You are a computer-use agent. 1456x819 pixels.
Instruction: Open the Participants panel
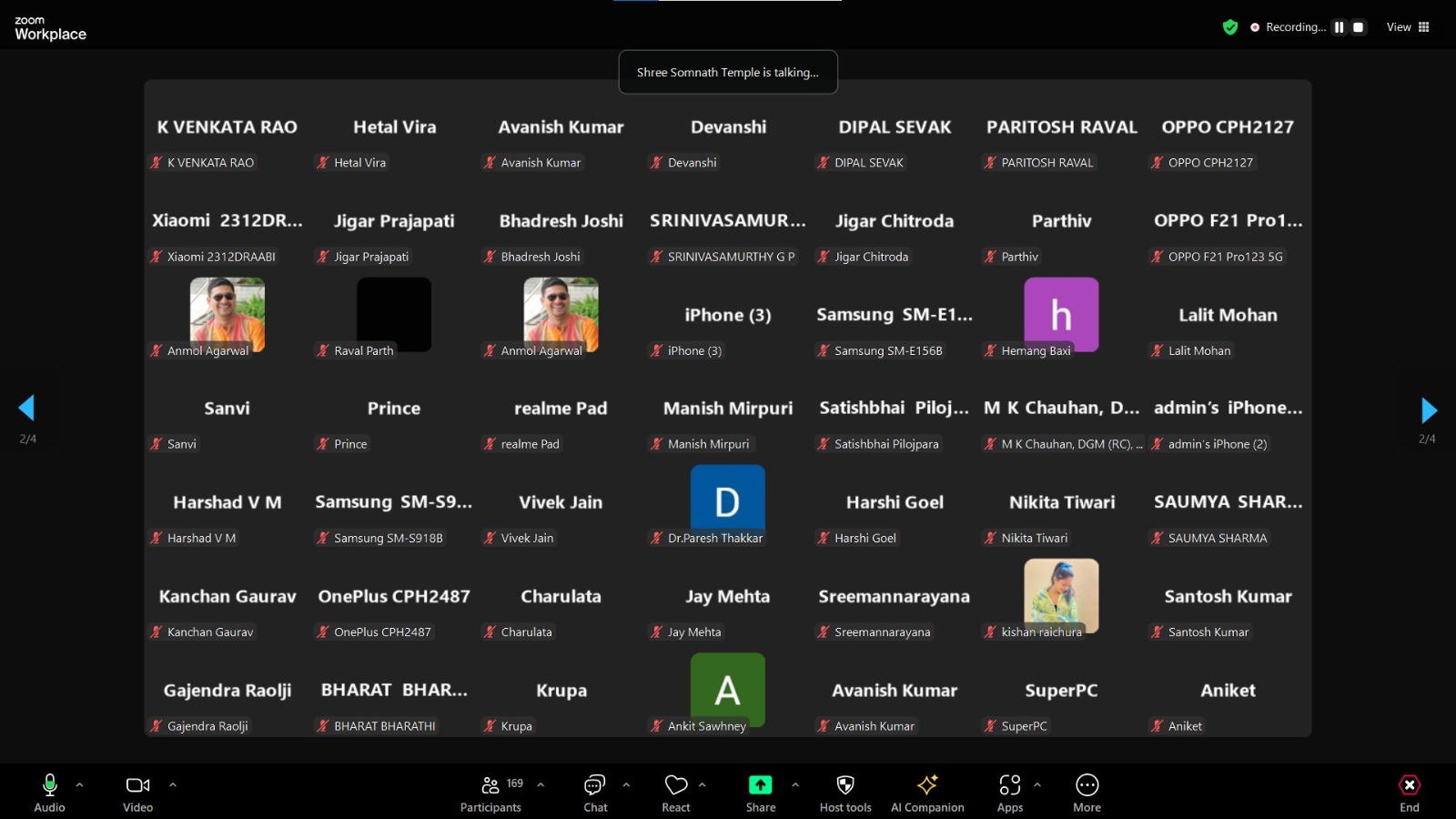tap(490, 792)
